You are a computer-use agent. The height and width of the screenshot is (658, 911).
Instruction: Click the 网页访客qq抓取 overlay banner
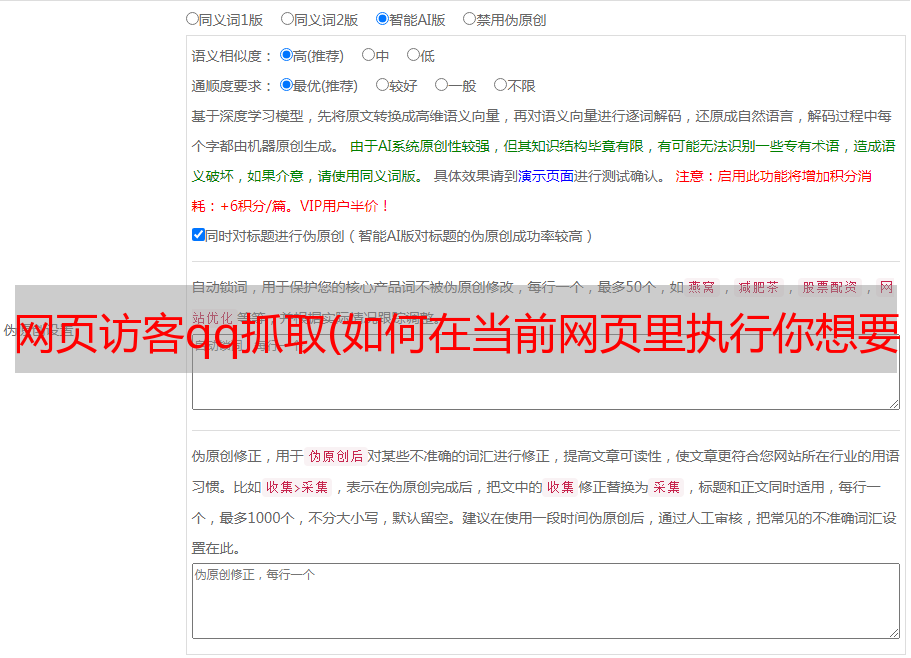(456, 329)
